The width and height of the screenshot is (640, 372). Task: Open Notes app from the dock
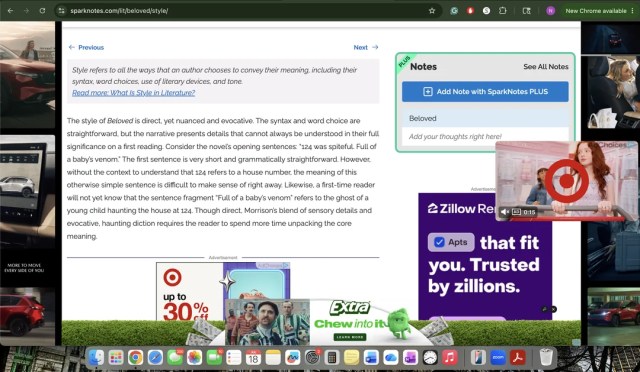(273, 358)
